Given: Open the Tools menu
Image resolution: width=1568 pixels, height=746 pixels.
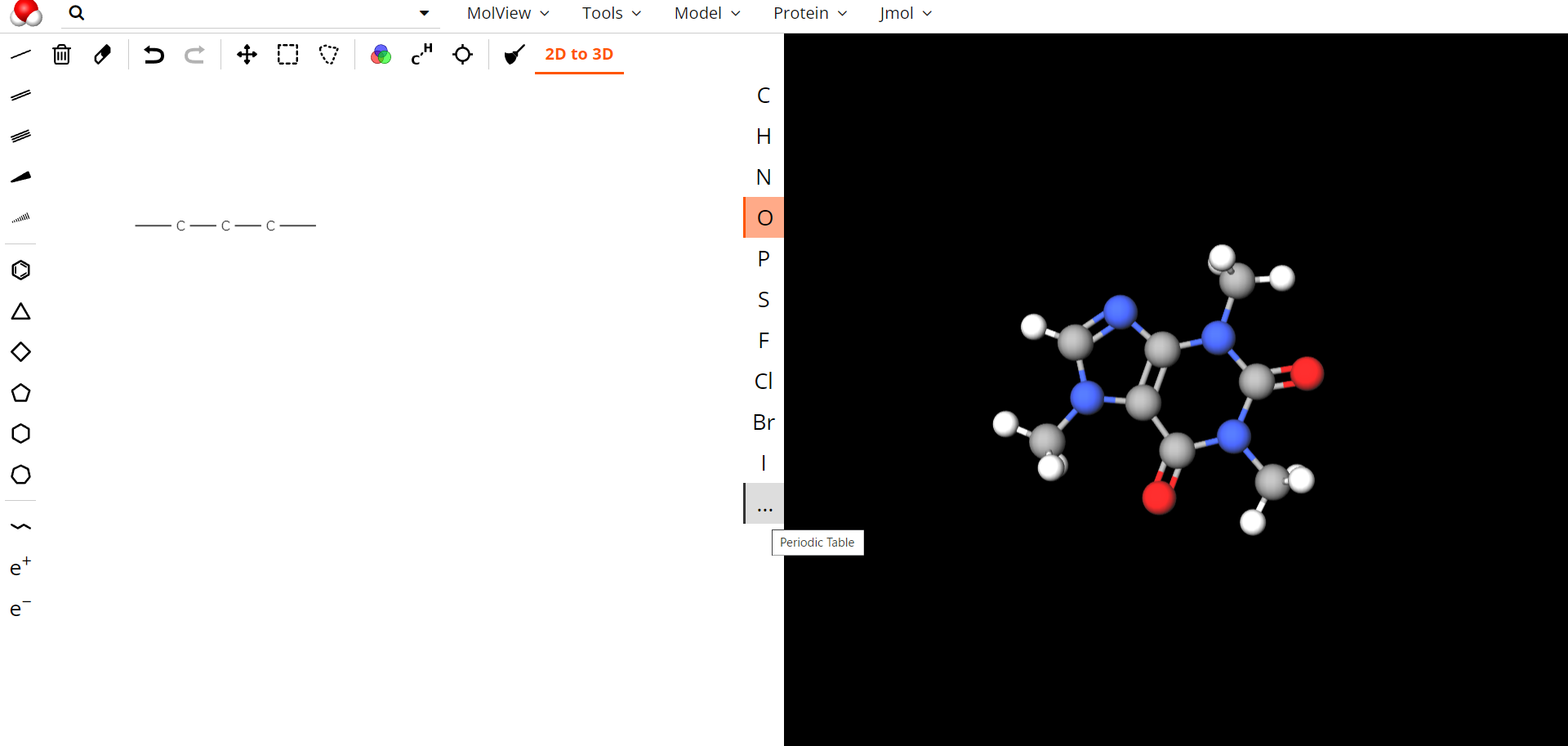Looking at the screenshot, I should (x=612, y=13).
